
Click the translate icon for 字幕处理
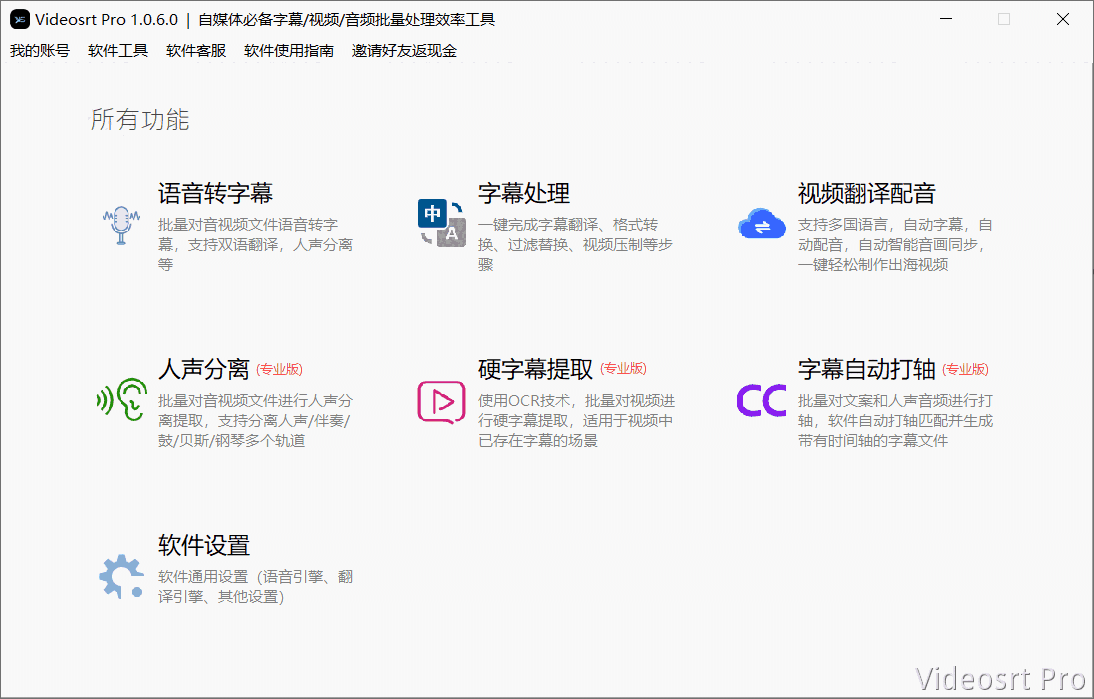coord(442,223)
